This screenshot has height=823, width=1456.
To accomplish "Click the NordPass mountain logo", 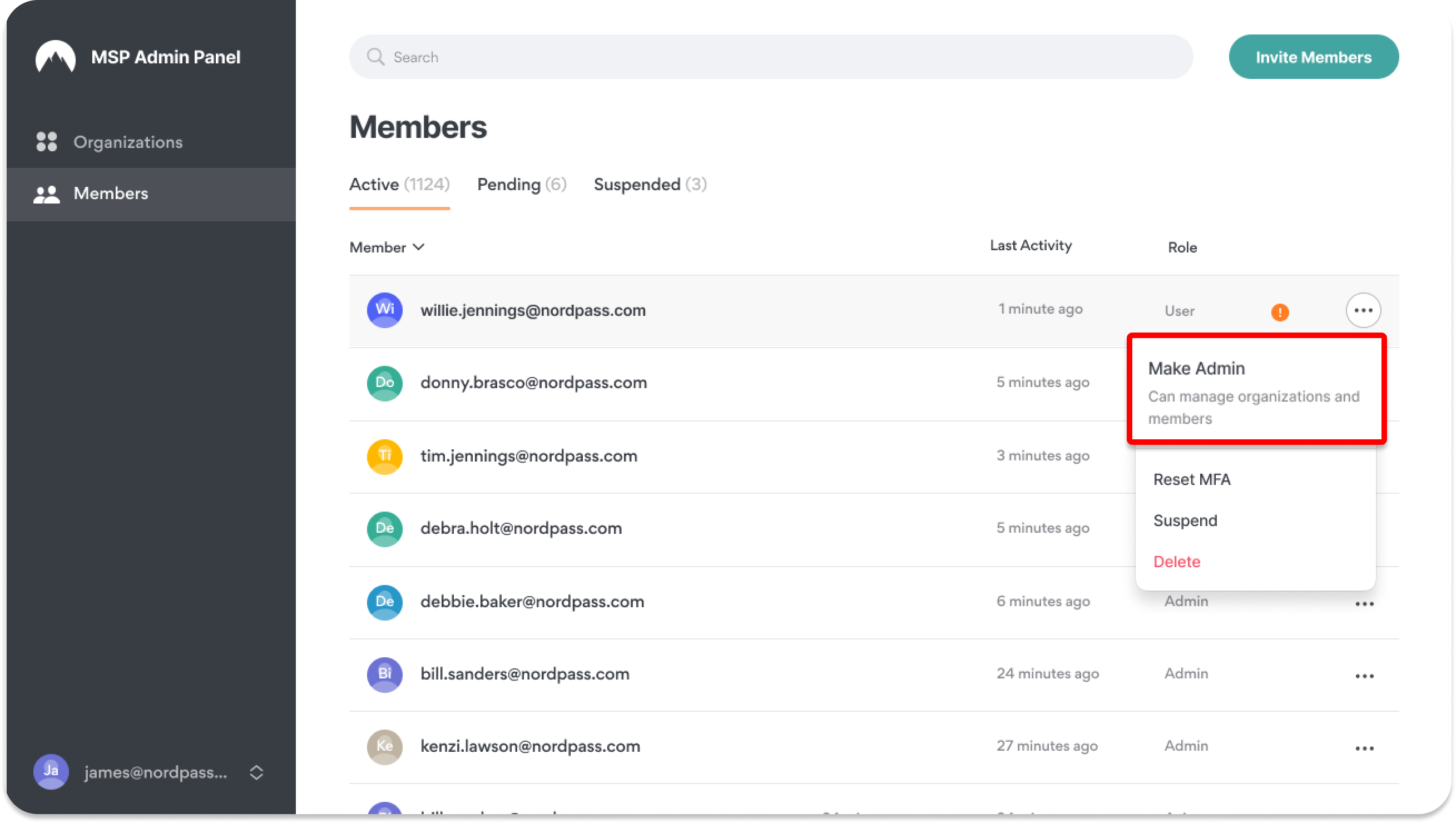I will (x=56, y=57).
